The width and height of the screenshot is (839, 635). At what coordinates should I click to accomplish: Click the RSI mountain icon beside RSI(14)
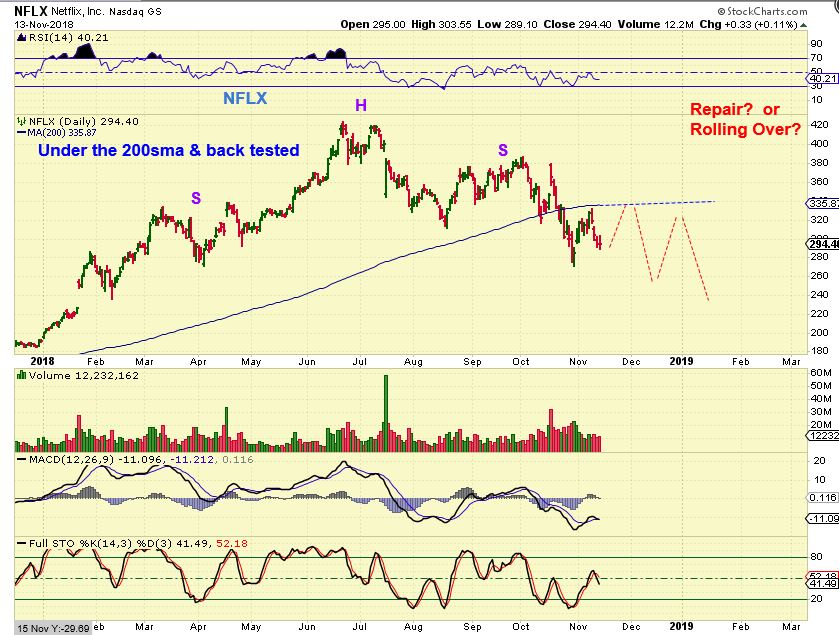click(x=21, y=37)
